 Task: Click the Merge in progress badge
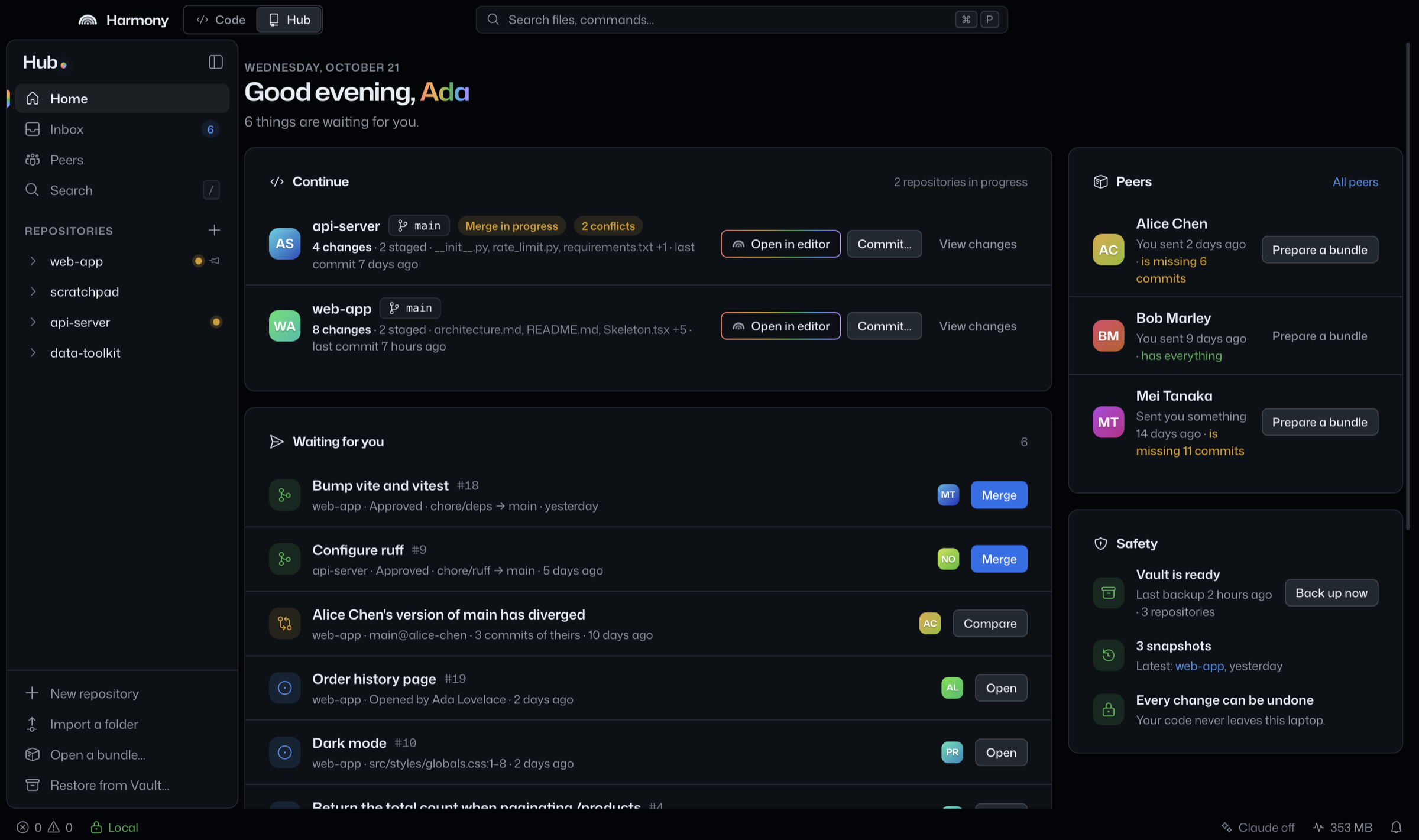click(x=511, y=226)
